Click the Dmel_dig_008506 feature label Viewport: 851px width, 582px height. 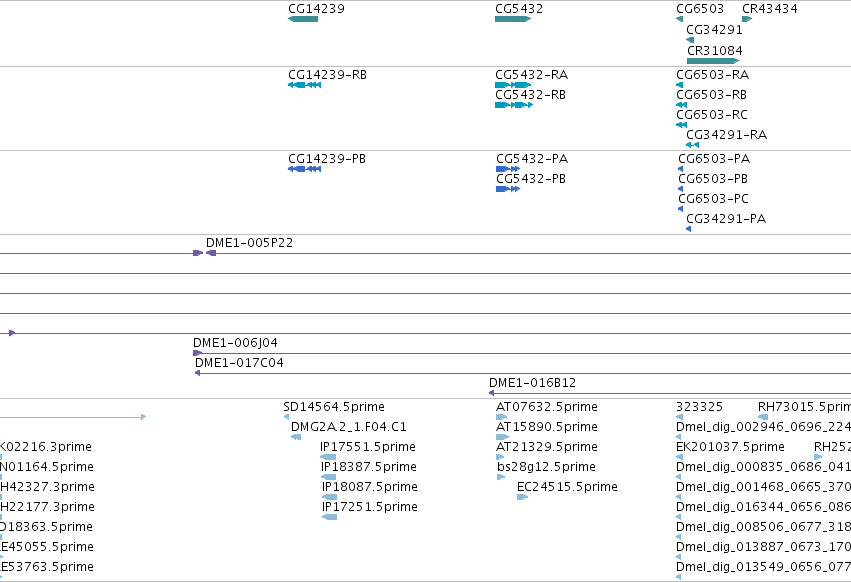pyautogui.click(x=763, y=527)
